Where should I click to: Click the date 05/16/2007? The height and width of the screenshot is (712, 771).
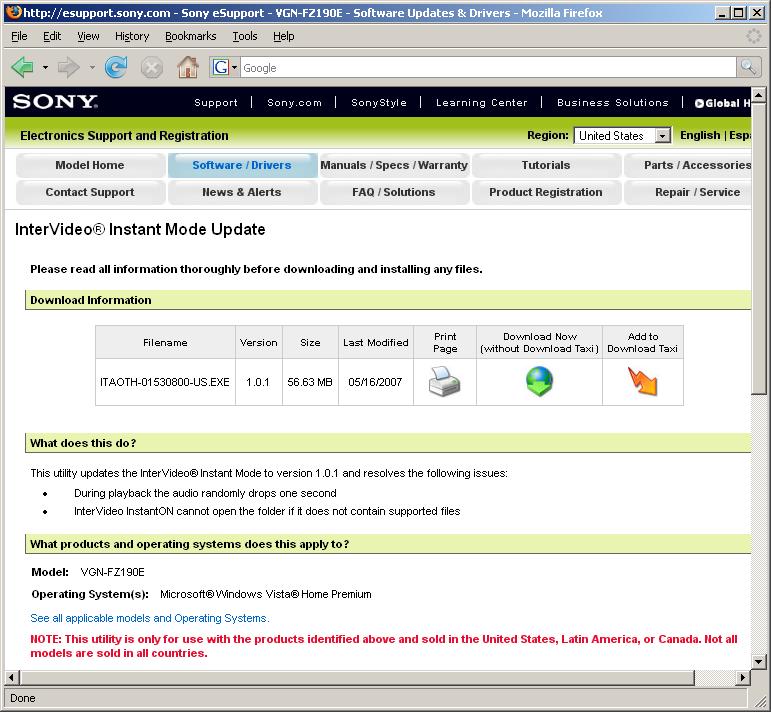[x=375, y=382]
